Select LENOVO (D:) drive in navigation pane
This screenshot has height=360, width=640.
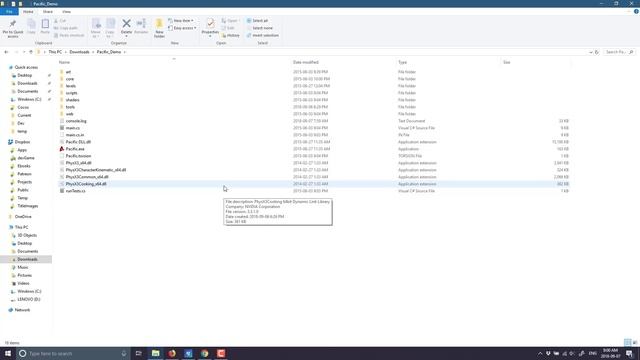pos(29,300)
